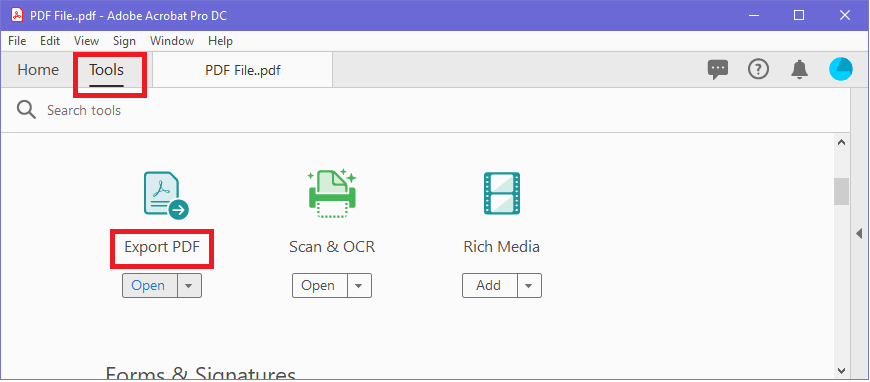Switch to the Home tab
The height and width of the screenshot is (382, 870).
38,70
